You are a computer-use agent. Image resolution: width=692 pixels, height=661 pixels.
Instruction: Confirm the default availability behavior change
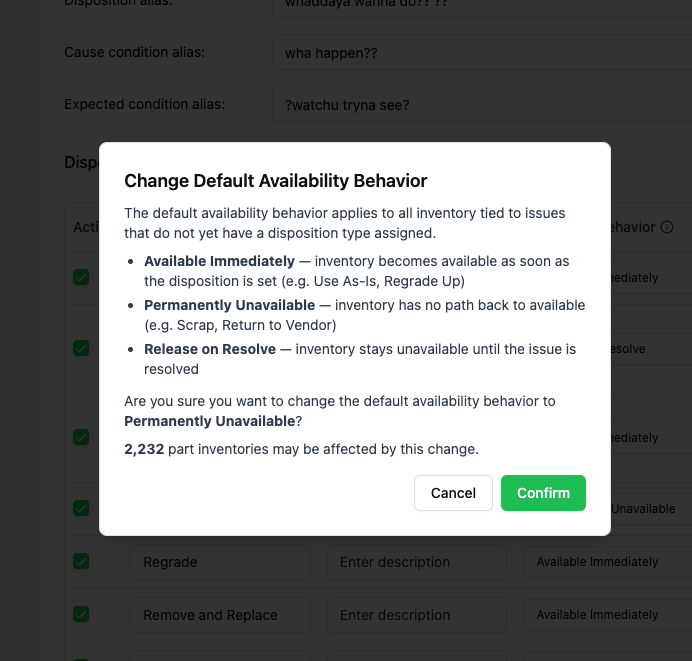pos(543,493)
